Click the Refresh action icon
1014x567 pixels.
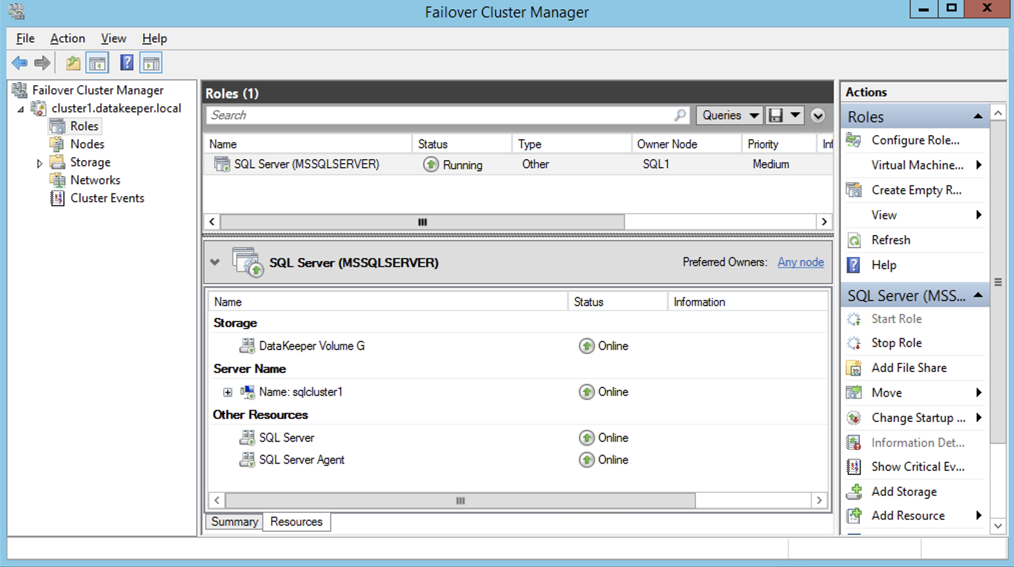[854, 240]
